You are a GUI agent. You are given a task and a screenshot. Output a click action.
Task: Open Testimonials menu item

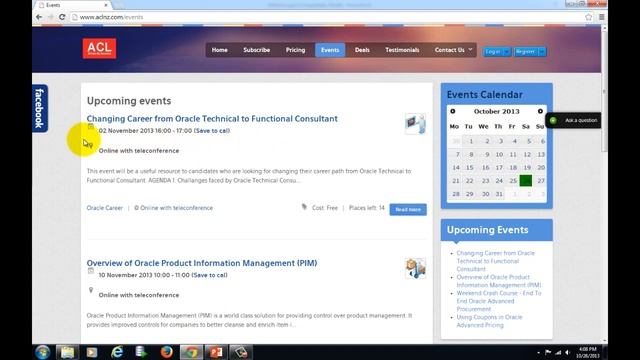click(x=402, y=50)
